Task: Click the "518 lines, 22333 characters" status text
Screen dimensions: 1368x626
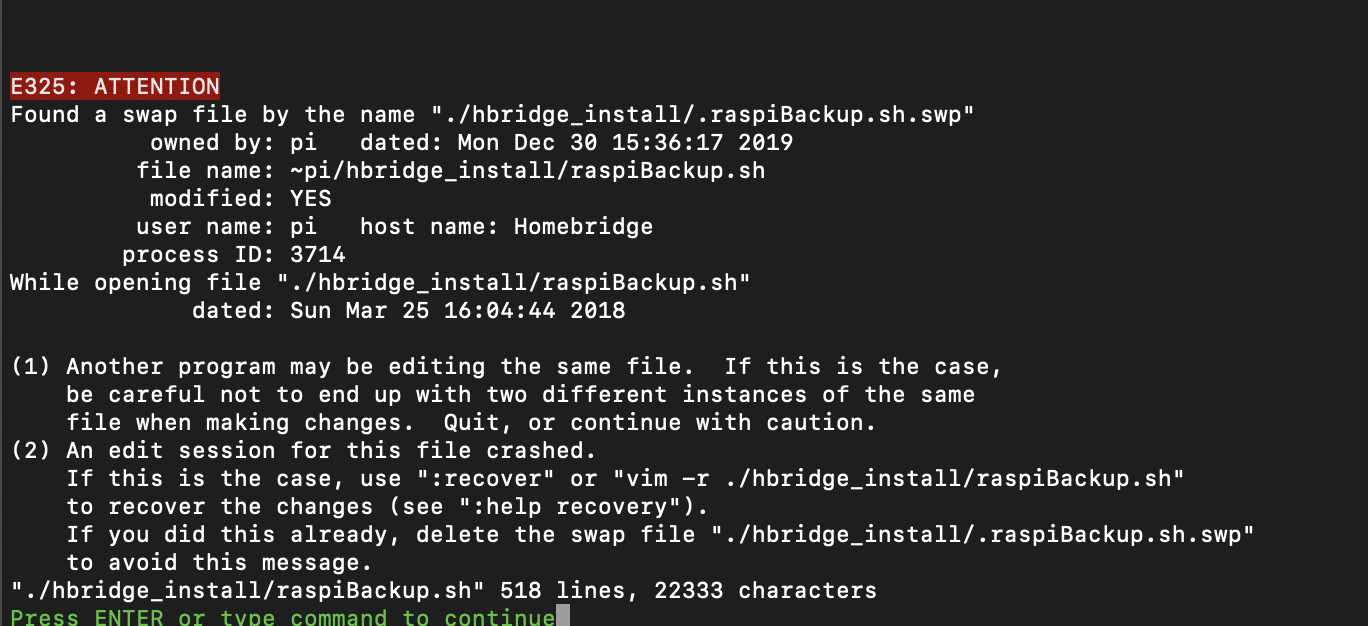Action: [688, 591]
